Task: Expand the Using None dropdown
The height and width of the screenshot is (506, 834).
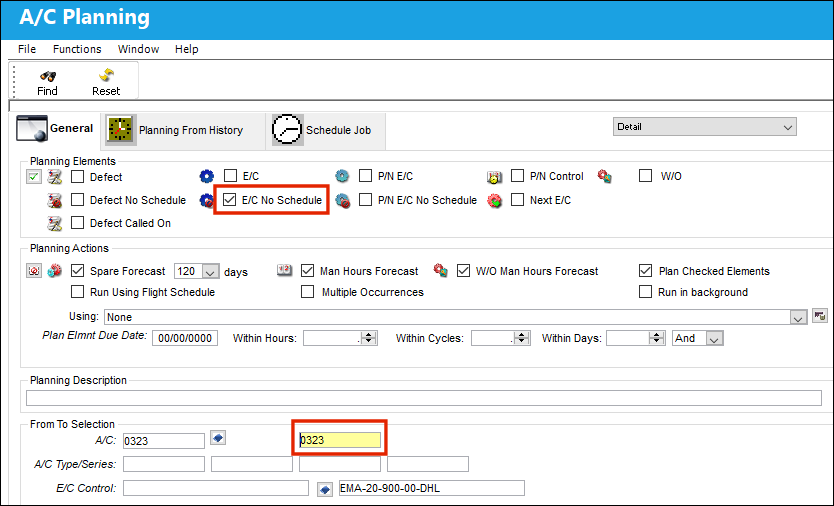Action: (797, 318)
